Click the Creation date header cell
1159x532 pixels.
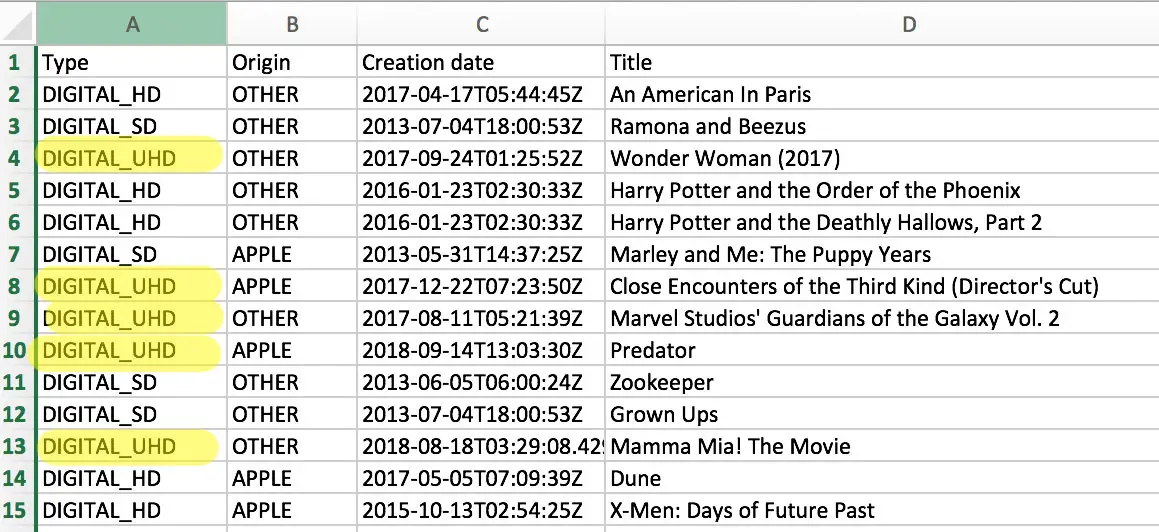[x=481, y=62]
